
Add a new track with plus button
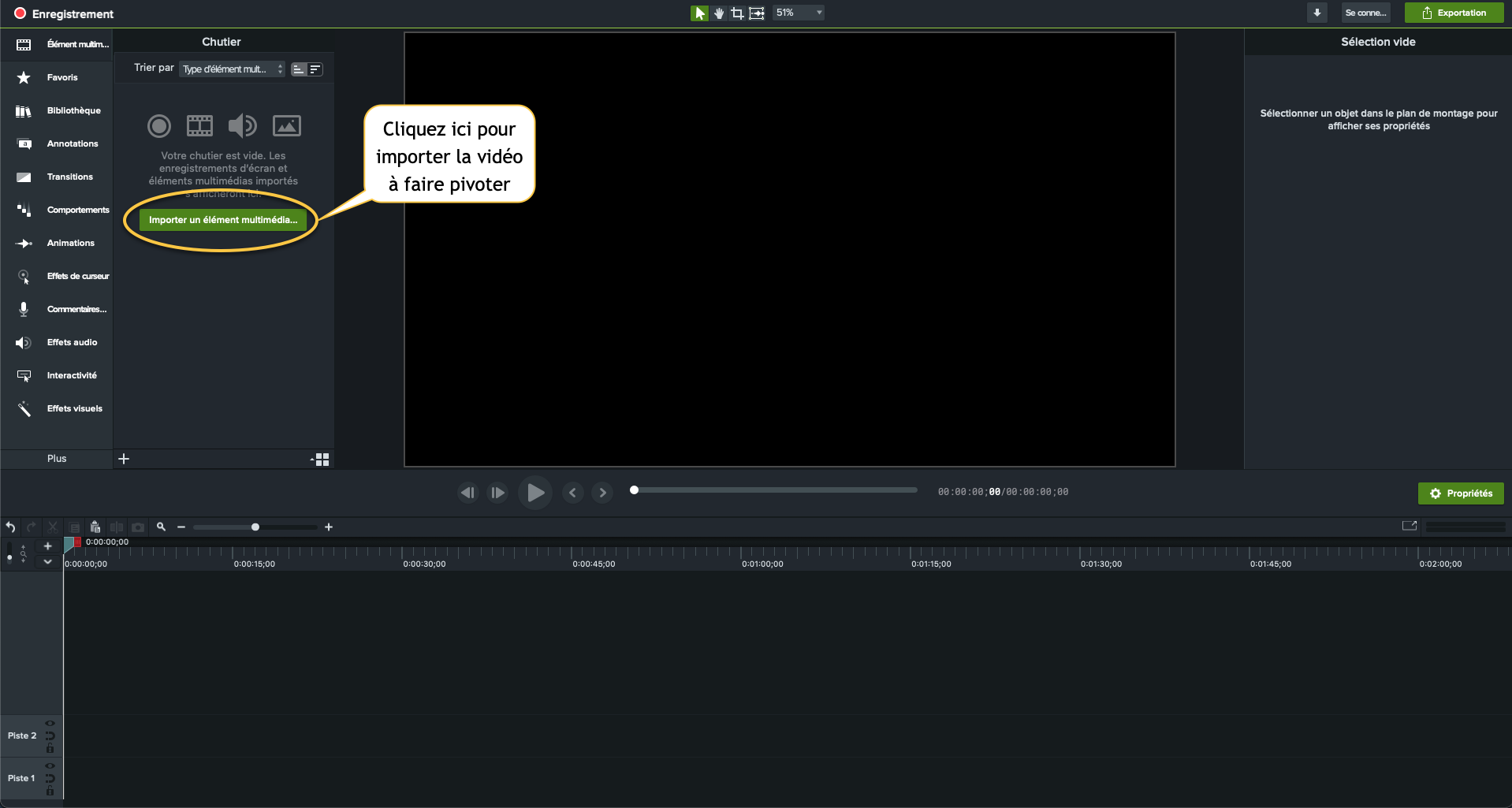coord(47,546)
